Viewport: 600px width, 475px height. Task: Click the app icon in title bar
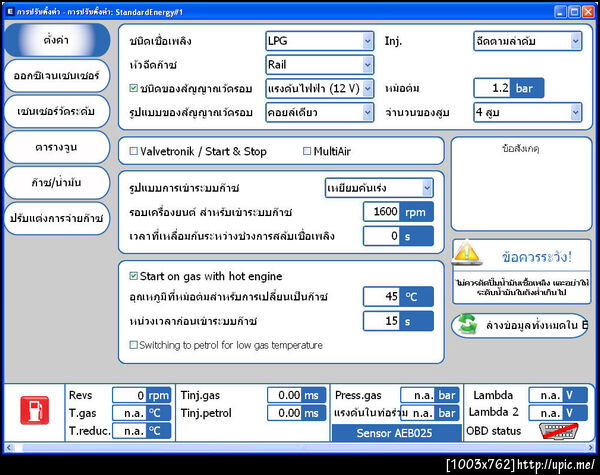(x=10, y=12)
